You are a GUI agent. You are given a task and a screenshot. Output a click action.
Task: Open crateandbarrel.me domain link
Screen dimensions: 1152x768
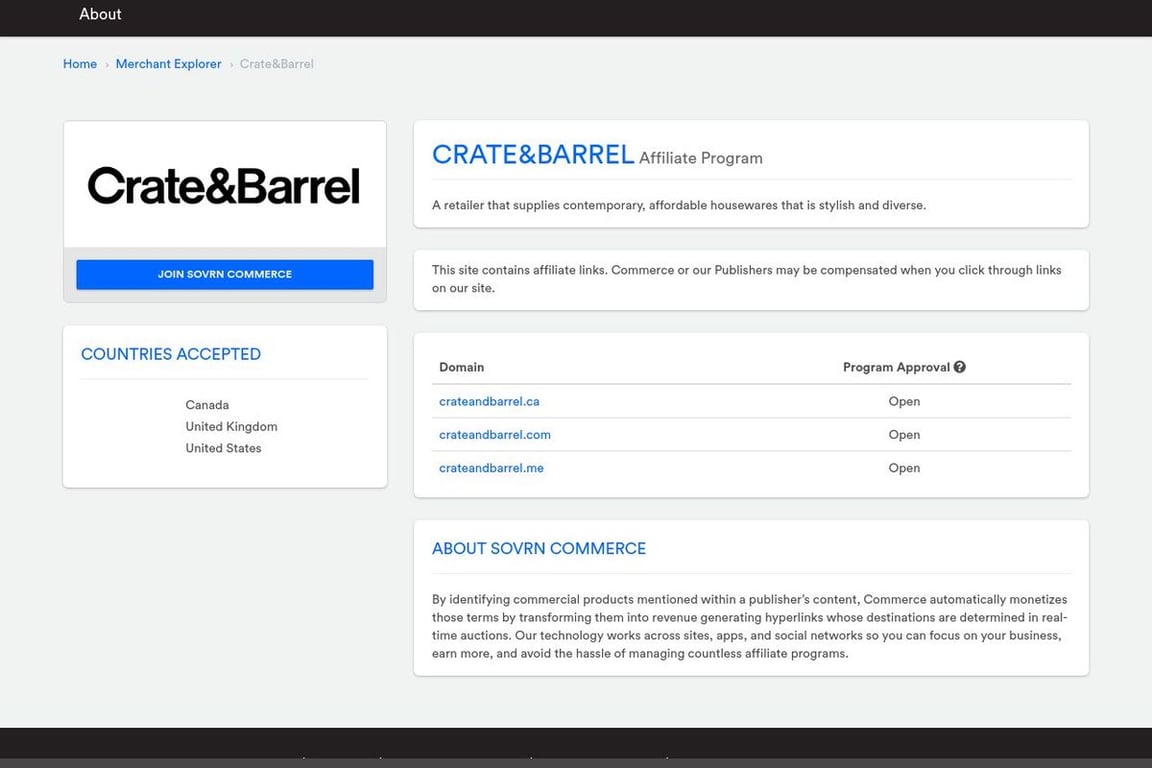pyautogui.click(x=492, y=468)
